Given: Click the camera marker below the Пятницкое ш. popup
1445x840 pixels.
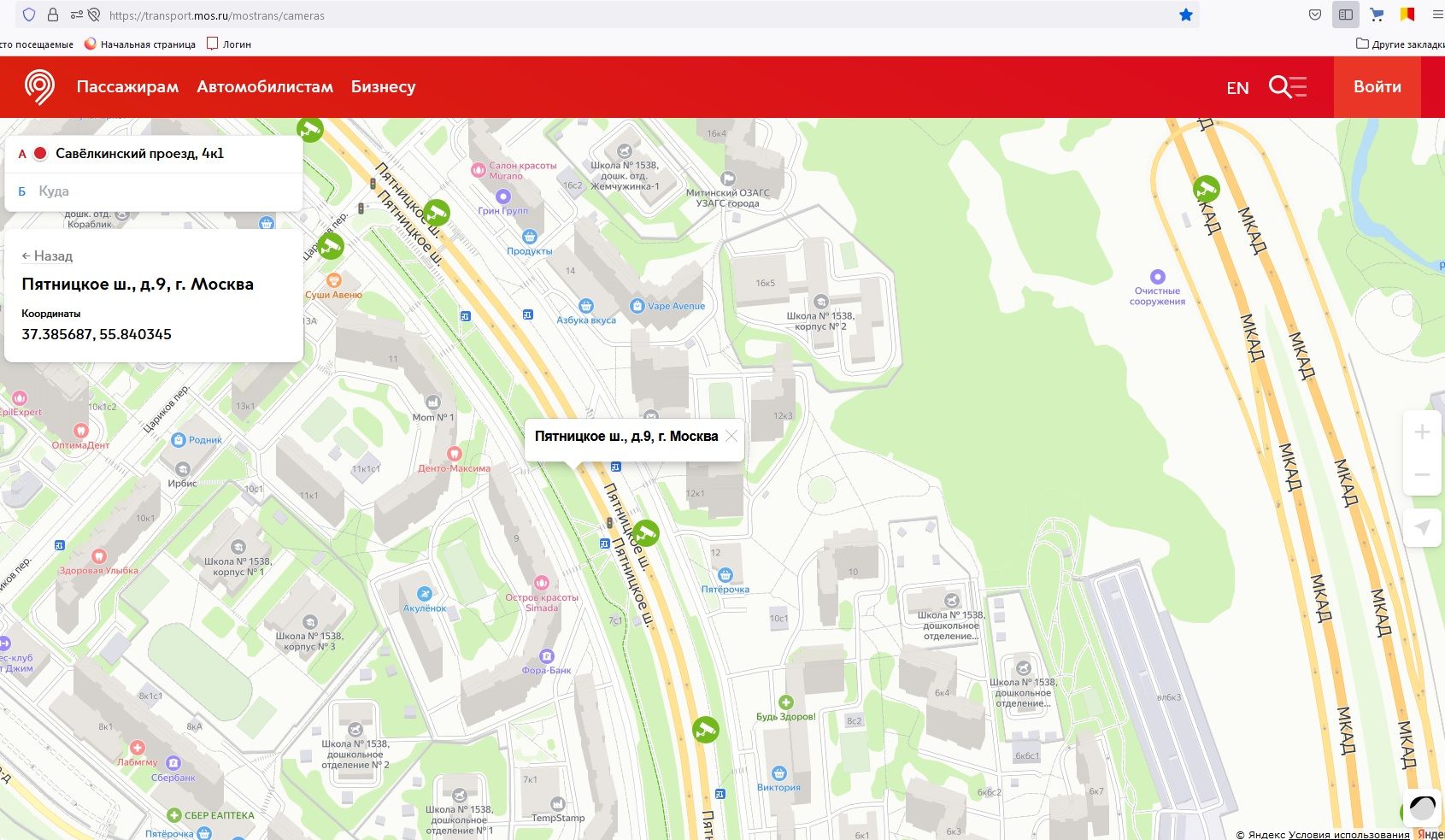Looking at the screenshot, I should pyautogui.click(x=645, y=534).
